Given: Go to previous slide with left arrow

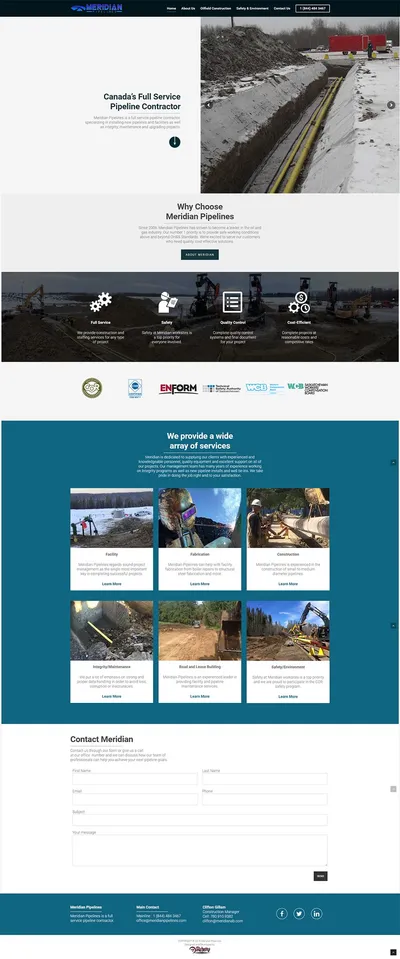Looking at the screenshot, I should coord(209,105).
